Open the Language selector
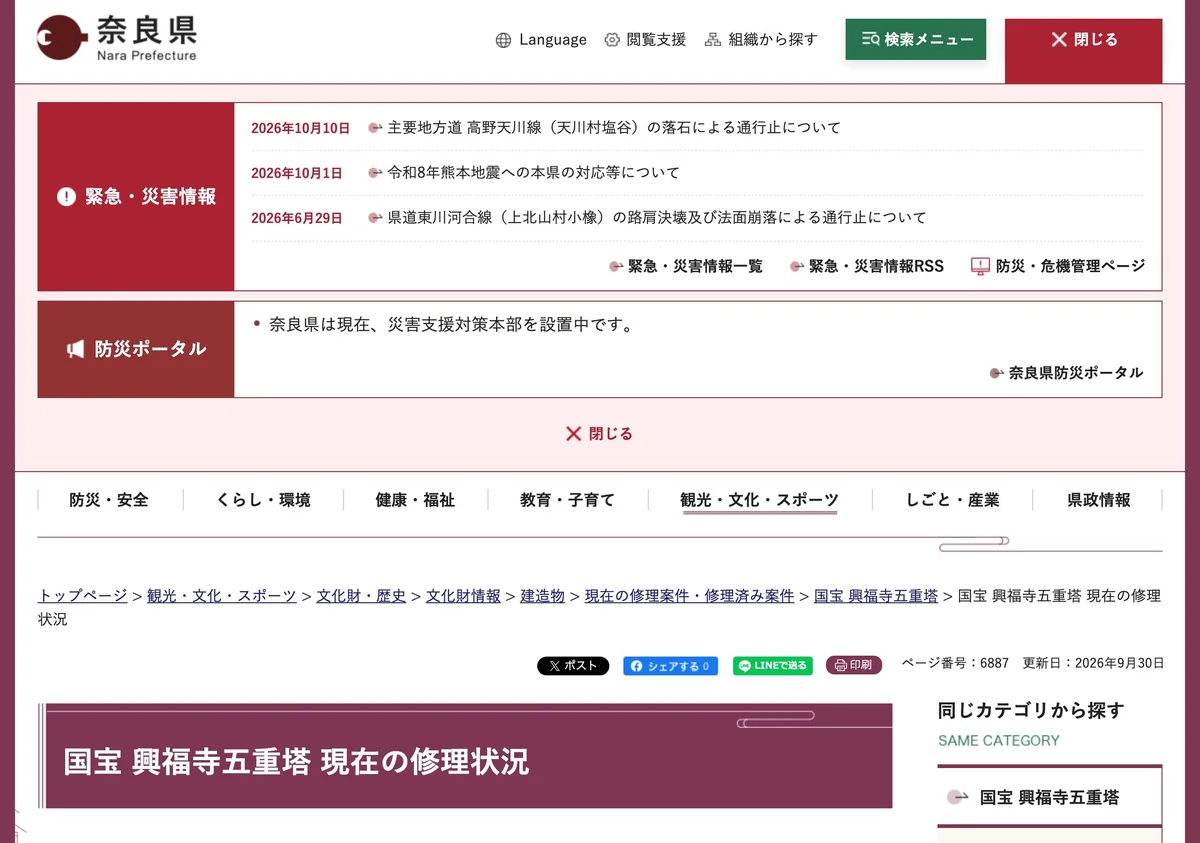 pyautogui.click(x=541, y=40)
